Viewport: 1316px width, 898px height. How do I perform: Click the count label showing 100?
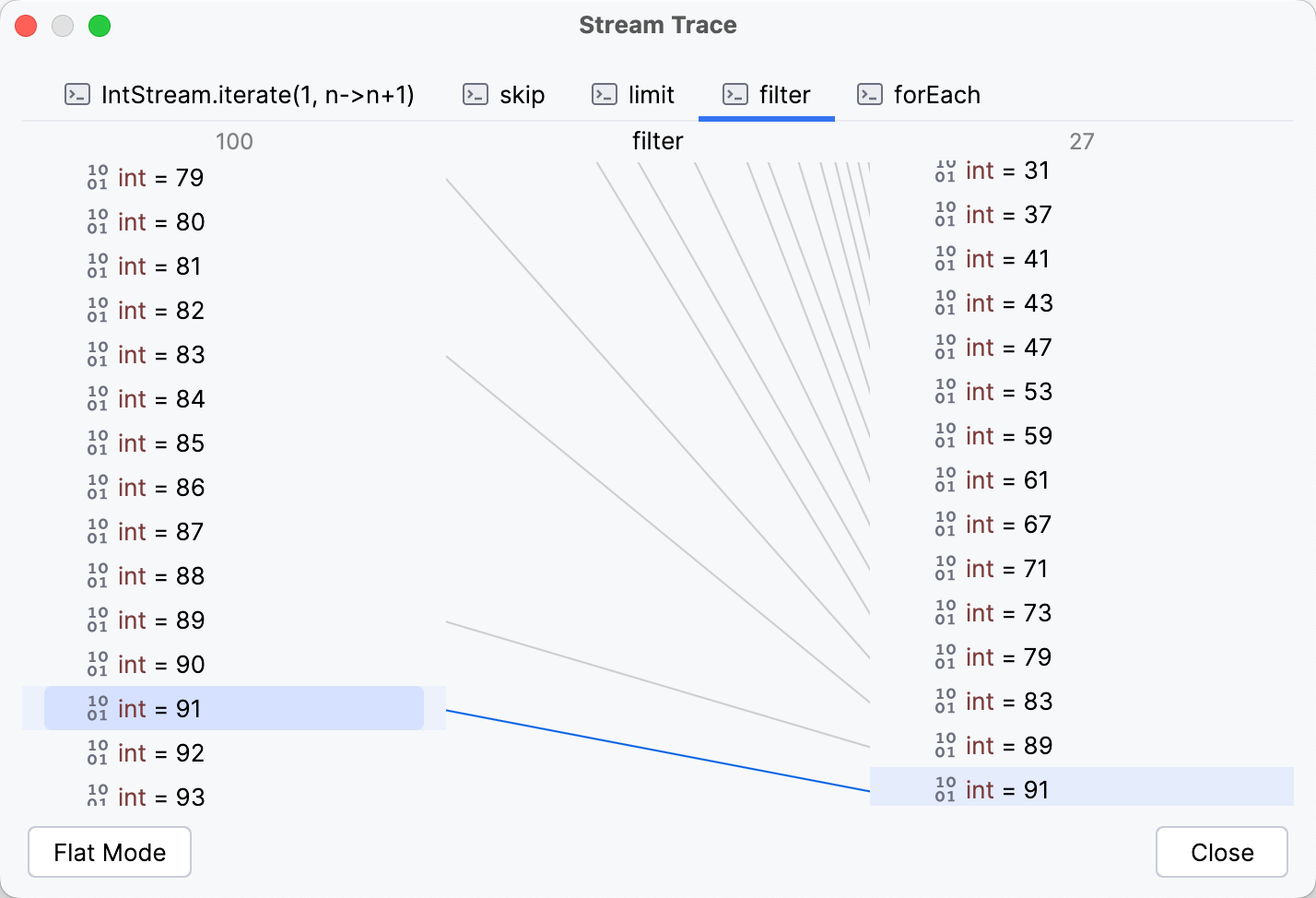click(x=234, y=141)
